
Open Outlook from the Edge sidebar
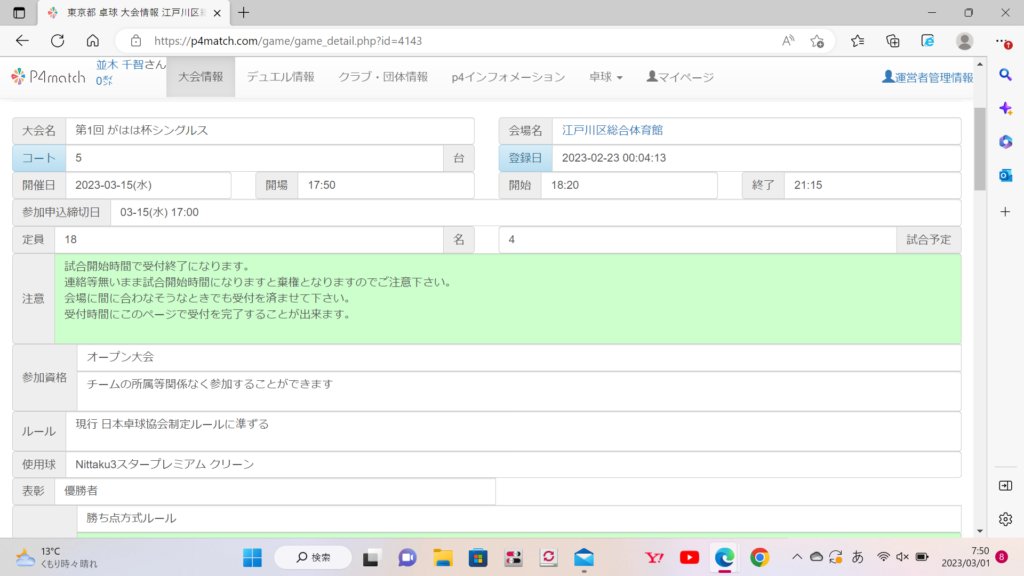(1006, 175)
